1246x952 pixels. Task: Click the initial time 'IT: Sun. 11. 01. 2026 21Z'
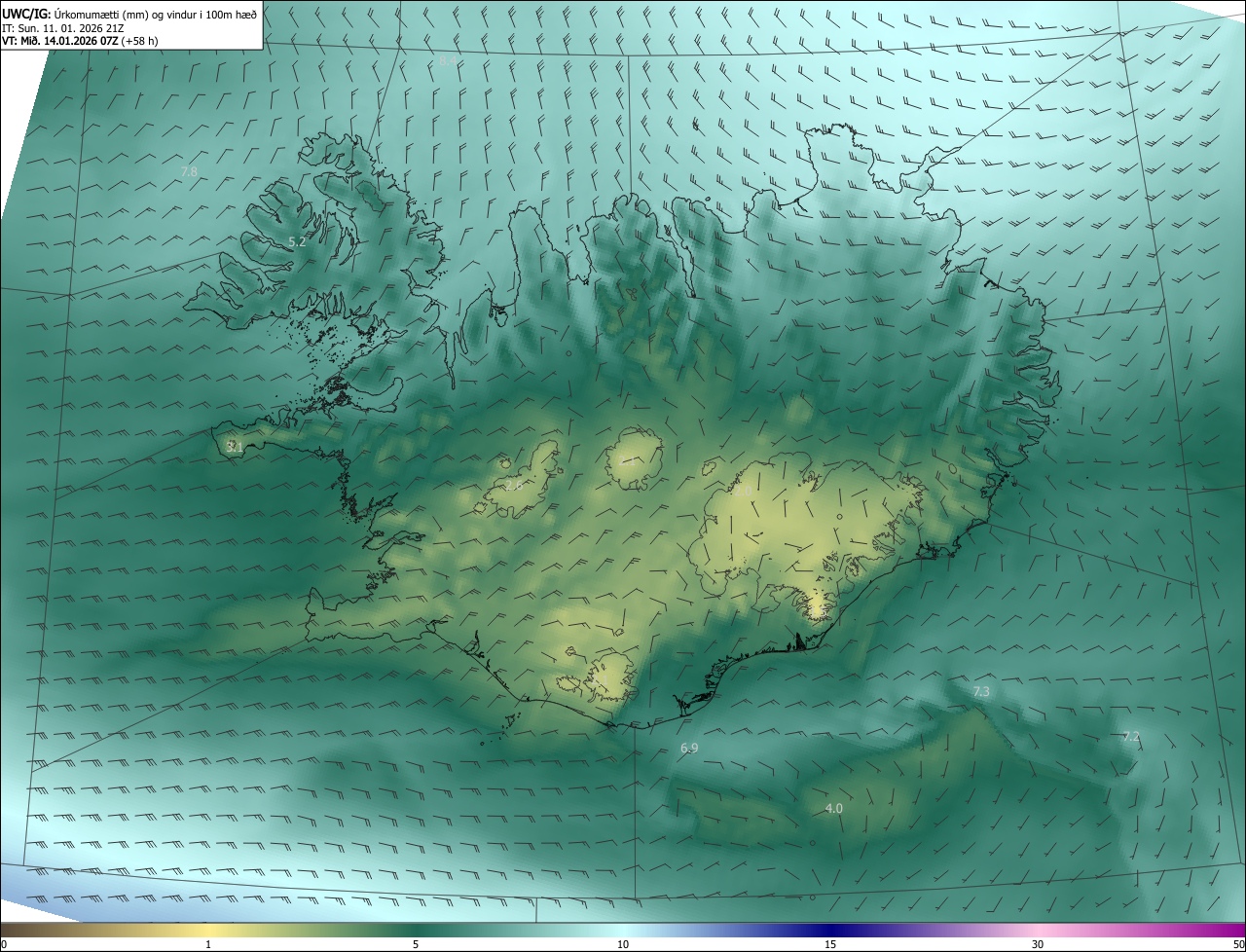click(x=61, y=27)
